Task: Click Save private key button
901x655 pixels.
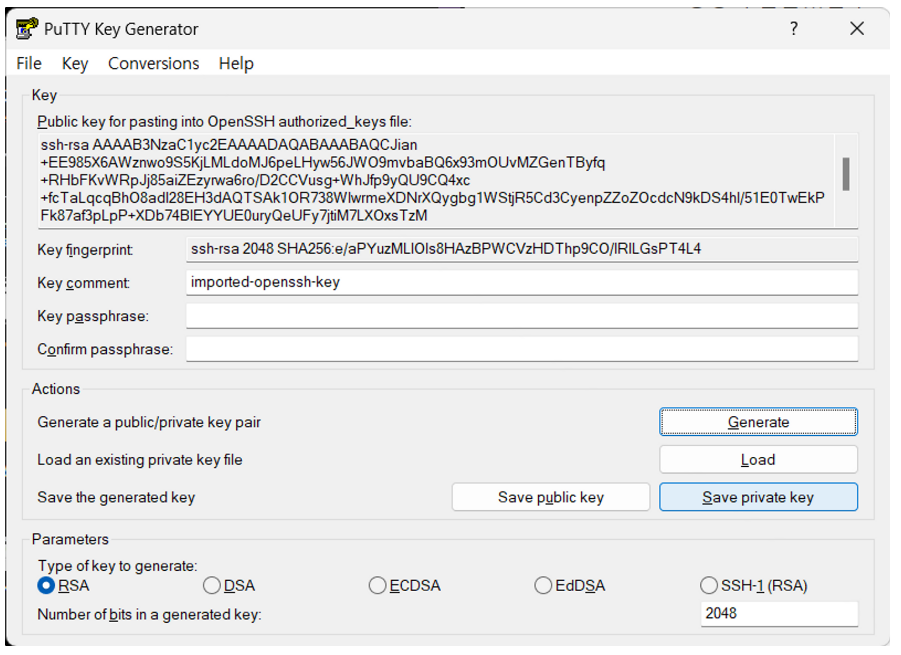Action: pos(758,497)
